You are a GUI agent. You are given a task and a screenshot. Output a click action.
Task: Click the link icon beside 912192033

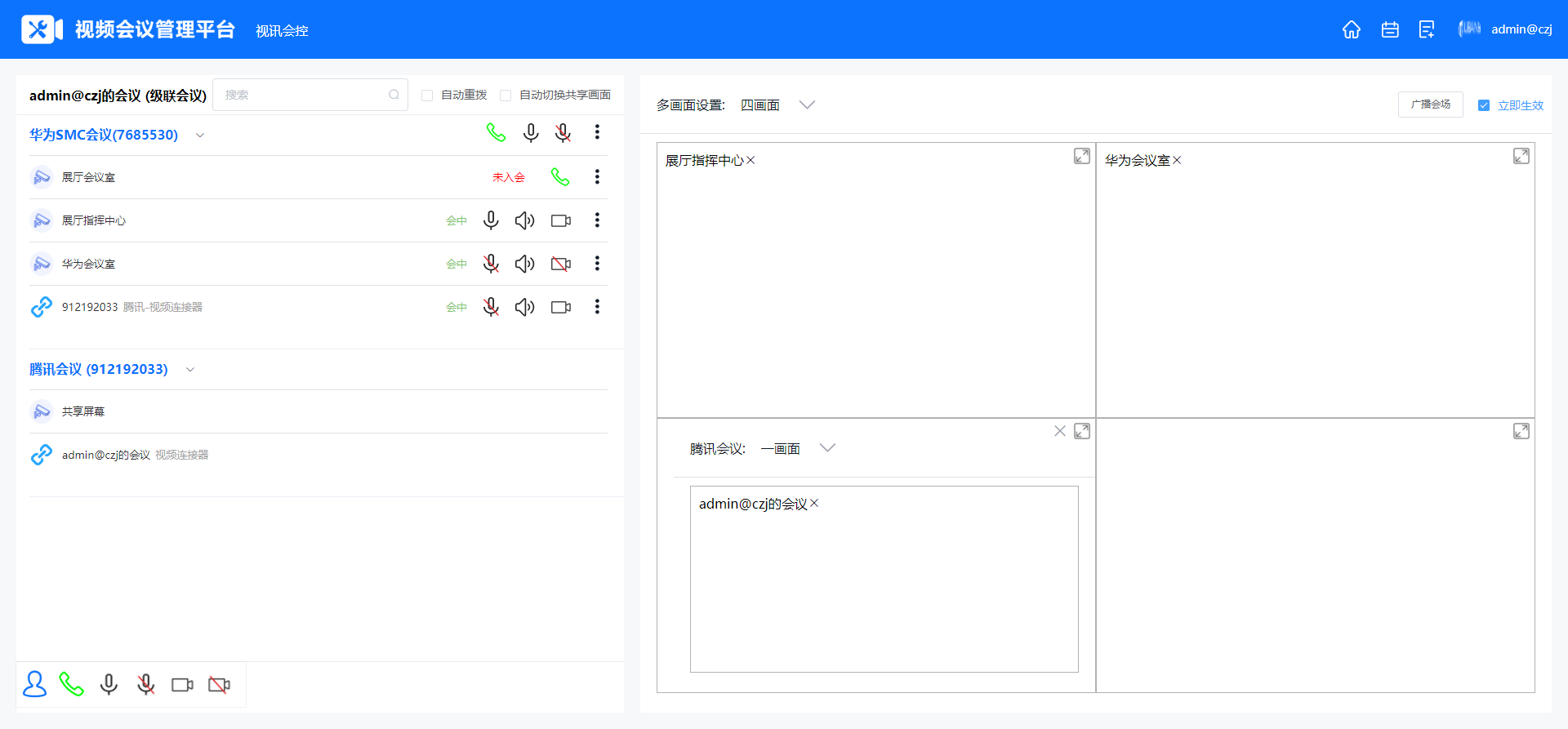(42, 307)
